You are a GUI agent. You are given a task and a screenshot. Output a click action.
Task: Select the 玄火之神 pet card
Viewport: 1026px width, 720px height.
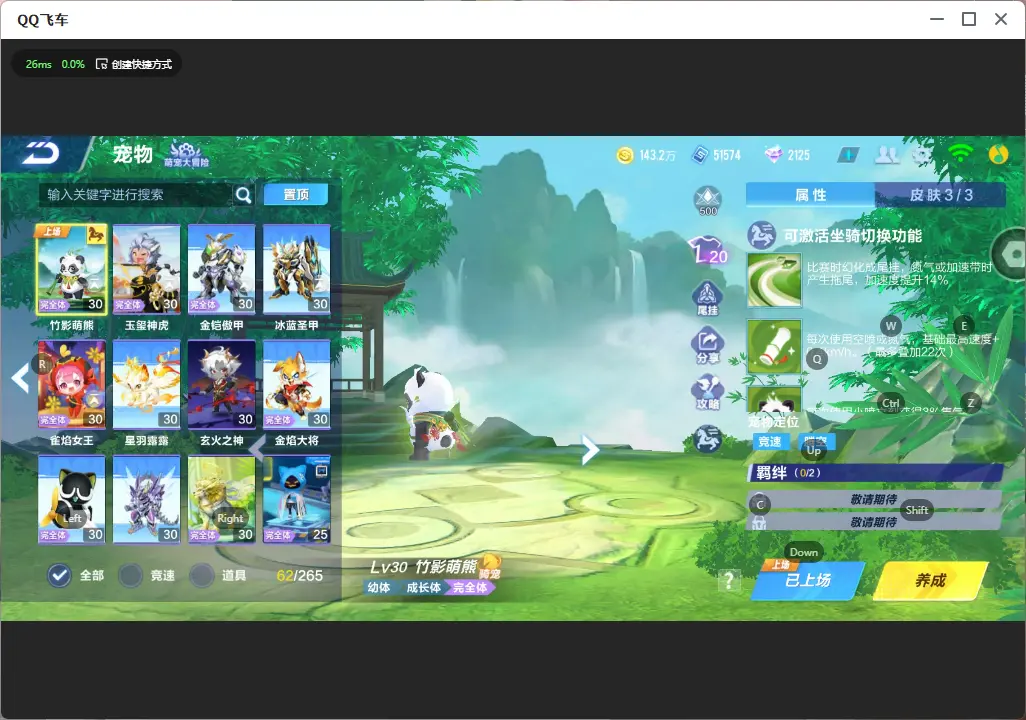222,385
